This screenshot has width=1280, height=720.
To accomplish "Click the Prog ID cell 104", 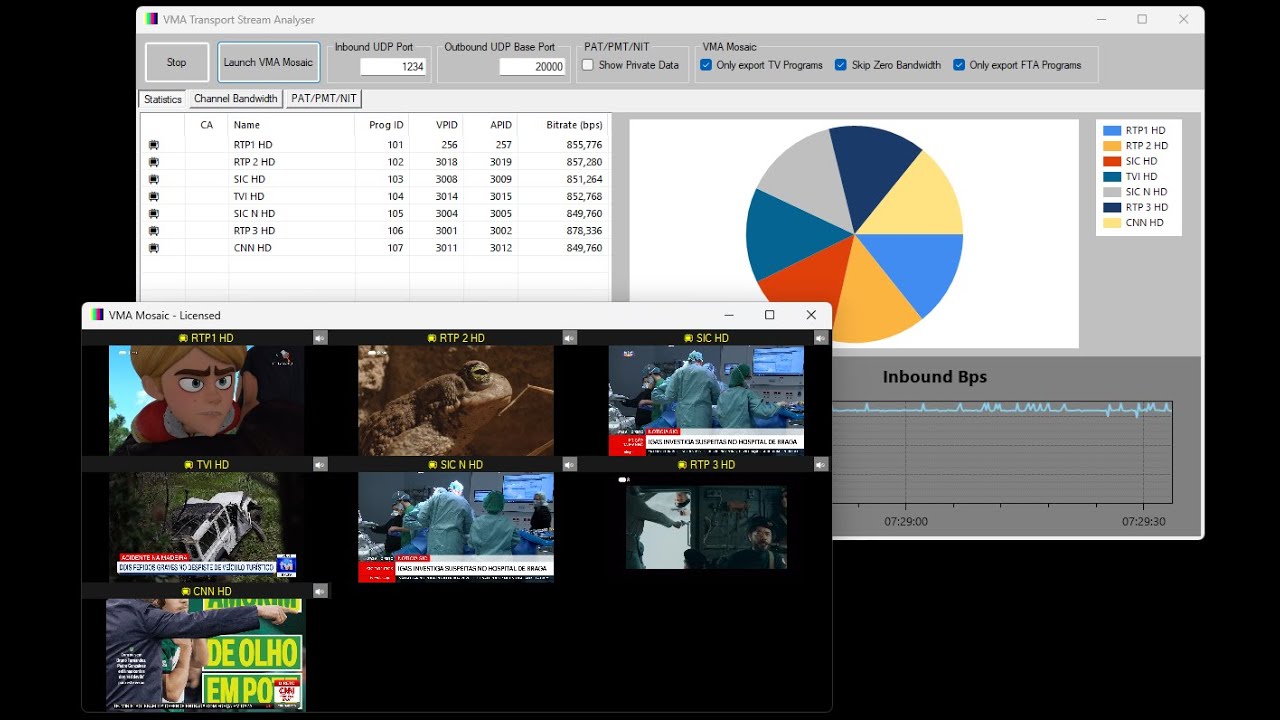I will pyautogui.click(x=395, y=196).
